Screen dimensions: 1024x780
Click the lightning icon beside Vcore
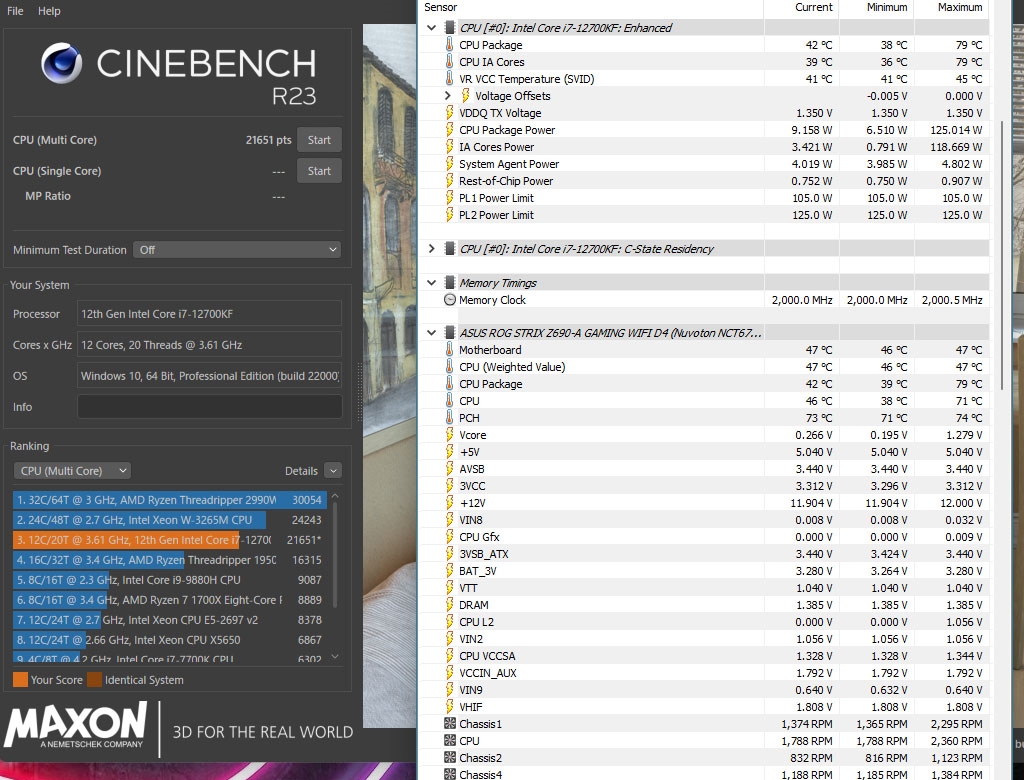point(449,435)
